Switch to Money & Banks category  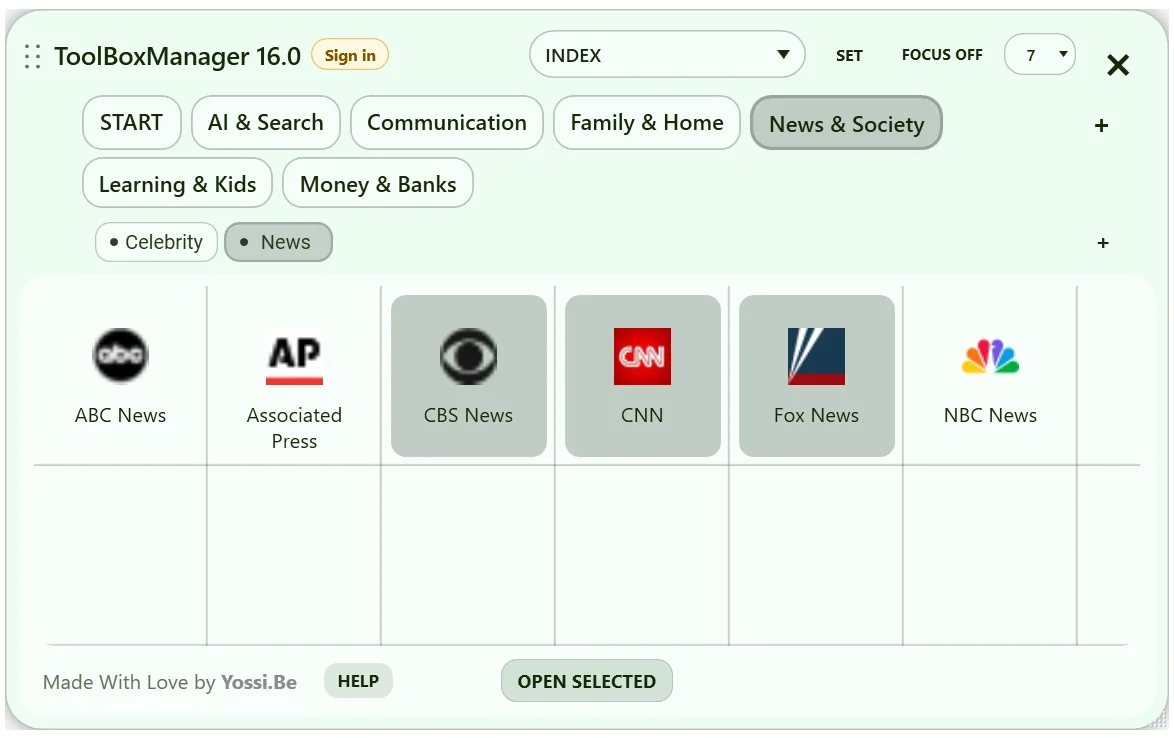click(378, 183)
